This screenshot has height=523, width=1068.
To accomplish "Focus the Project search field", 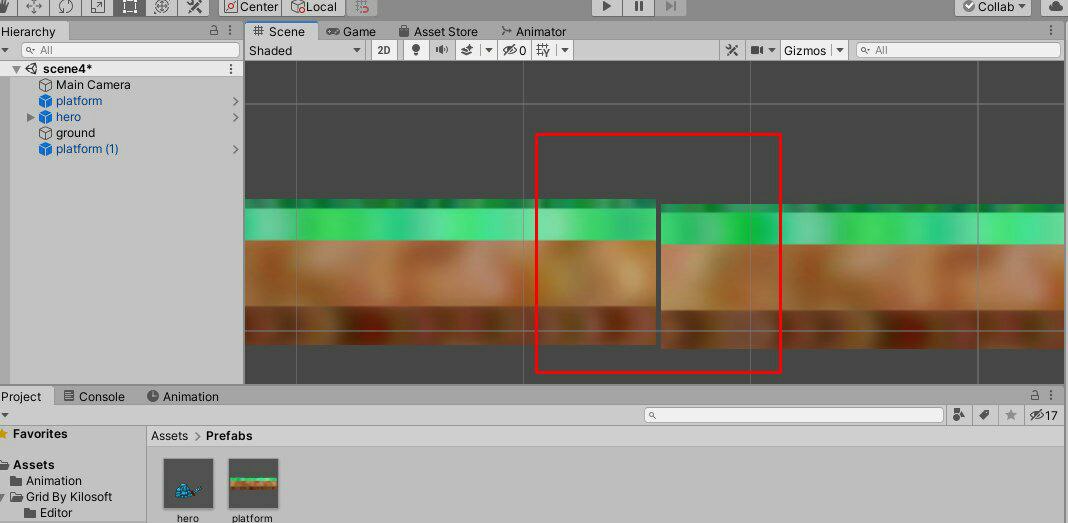I will coord(794,415).
